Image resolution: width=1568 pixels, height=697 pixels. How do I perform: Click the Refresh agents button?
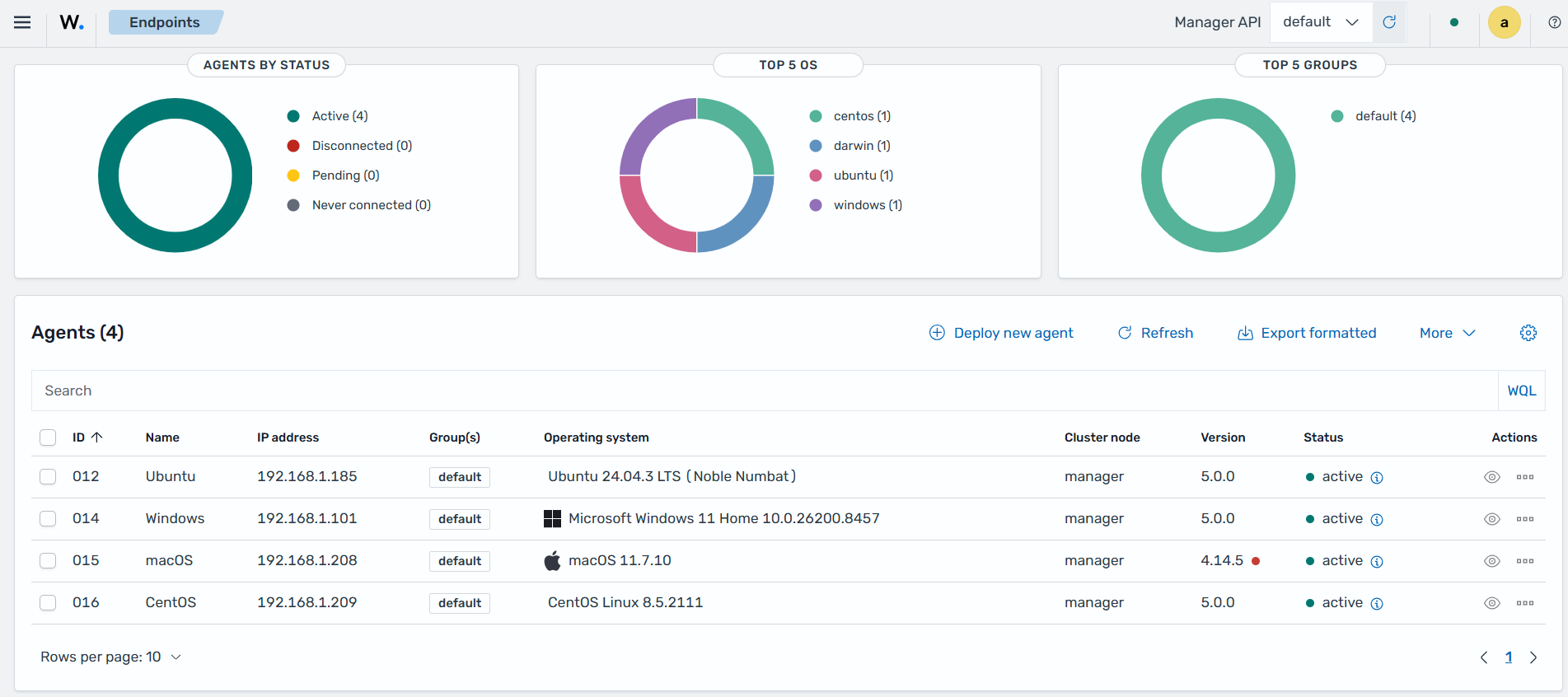1155,333
